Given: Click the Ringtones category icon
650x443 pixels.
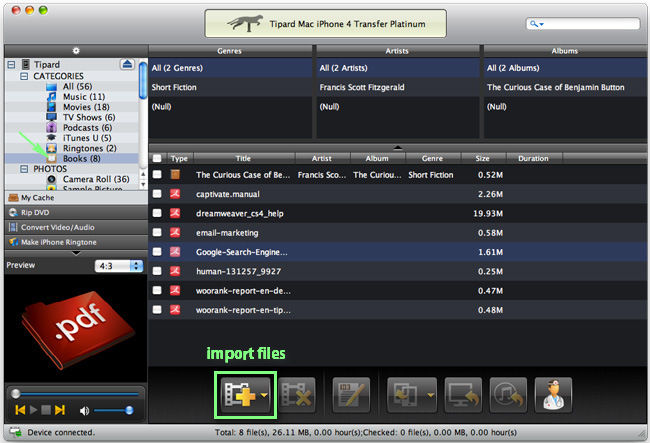Looking at the screenshot, I should (x=51, y=148).
